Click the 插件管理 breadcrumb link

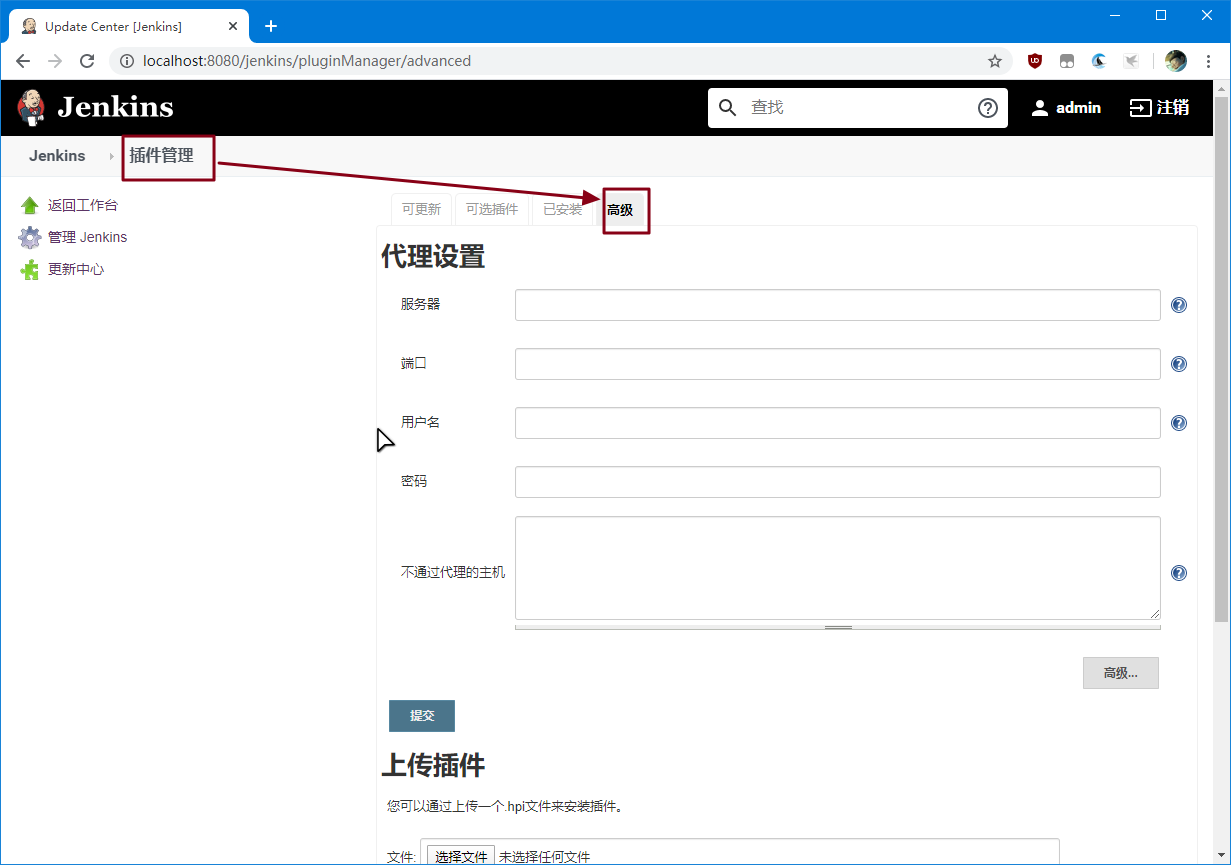click(x=161, y=156)
